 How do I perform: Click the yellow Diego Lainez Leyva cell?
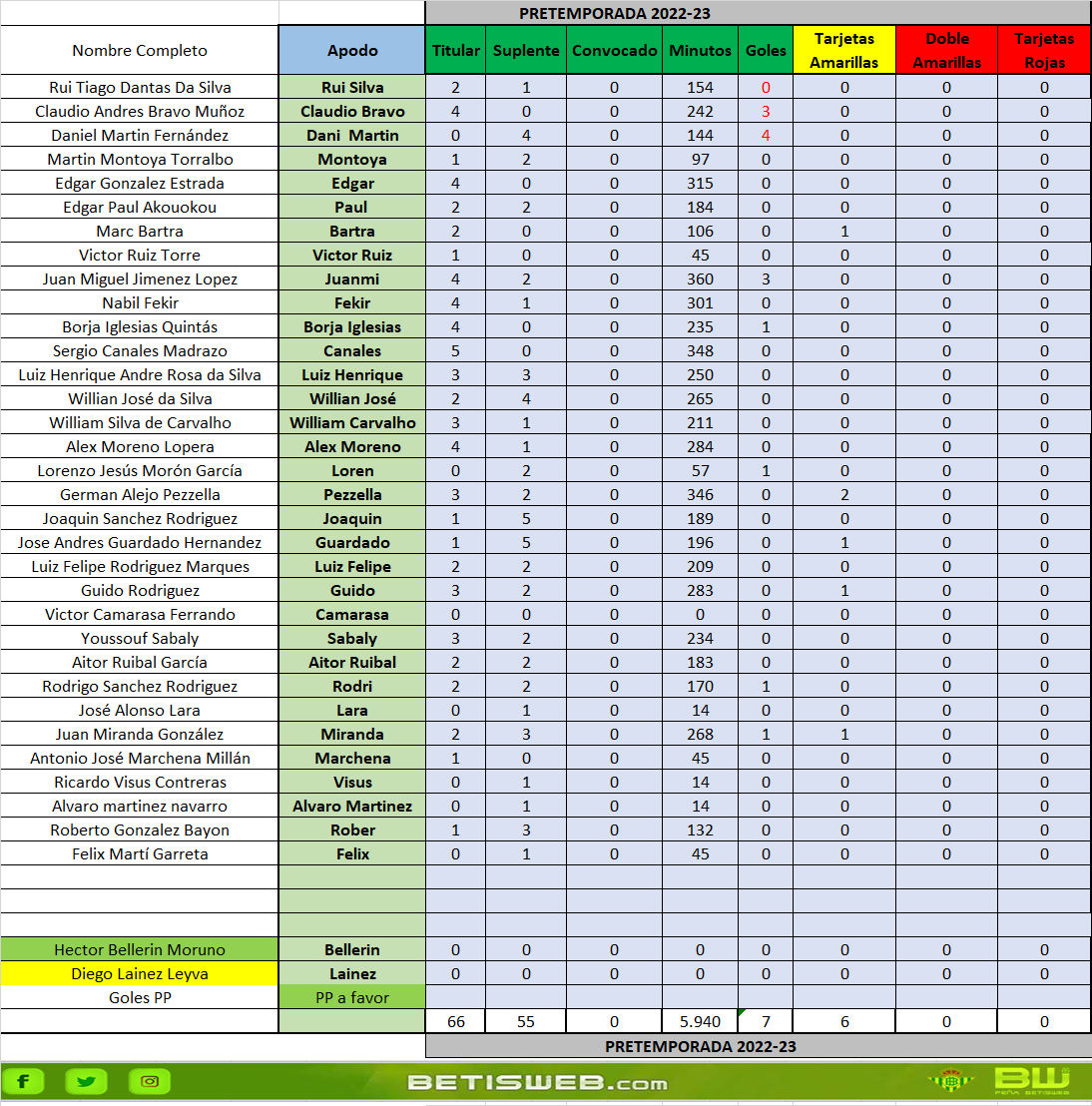click(140, 974)
